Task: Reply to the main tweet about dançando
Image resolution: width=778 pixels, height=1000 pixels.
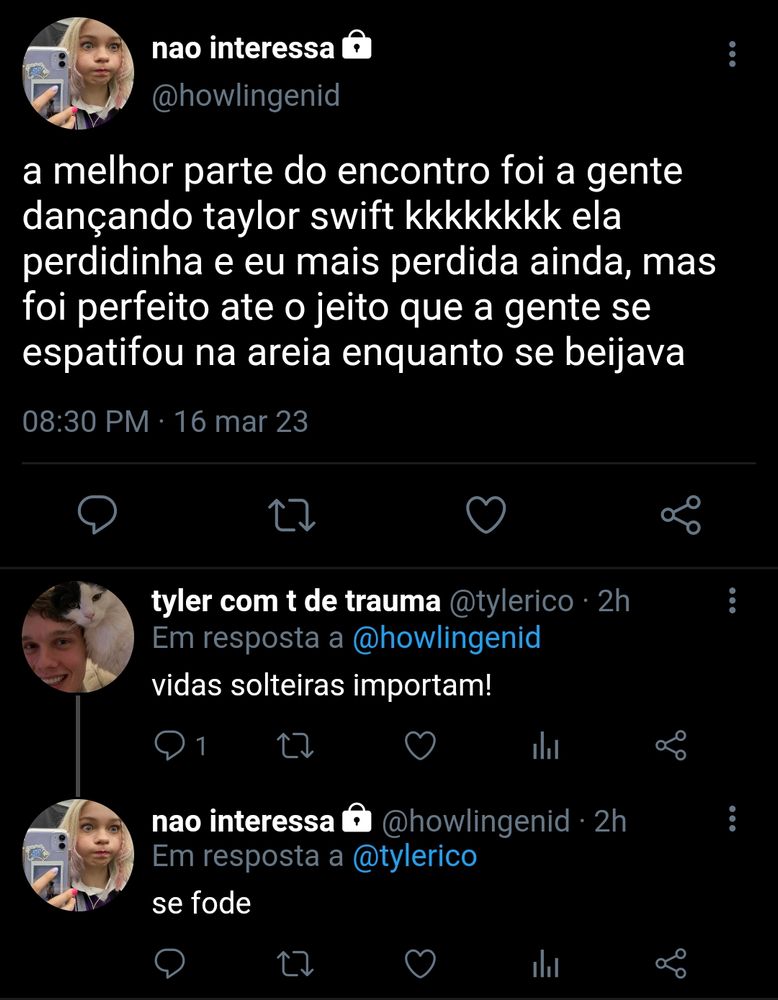Action: click(98, 515)
